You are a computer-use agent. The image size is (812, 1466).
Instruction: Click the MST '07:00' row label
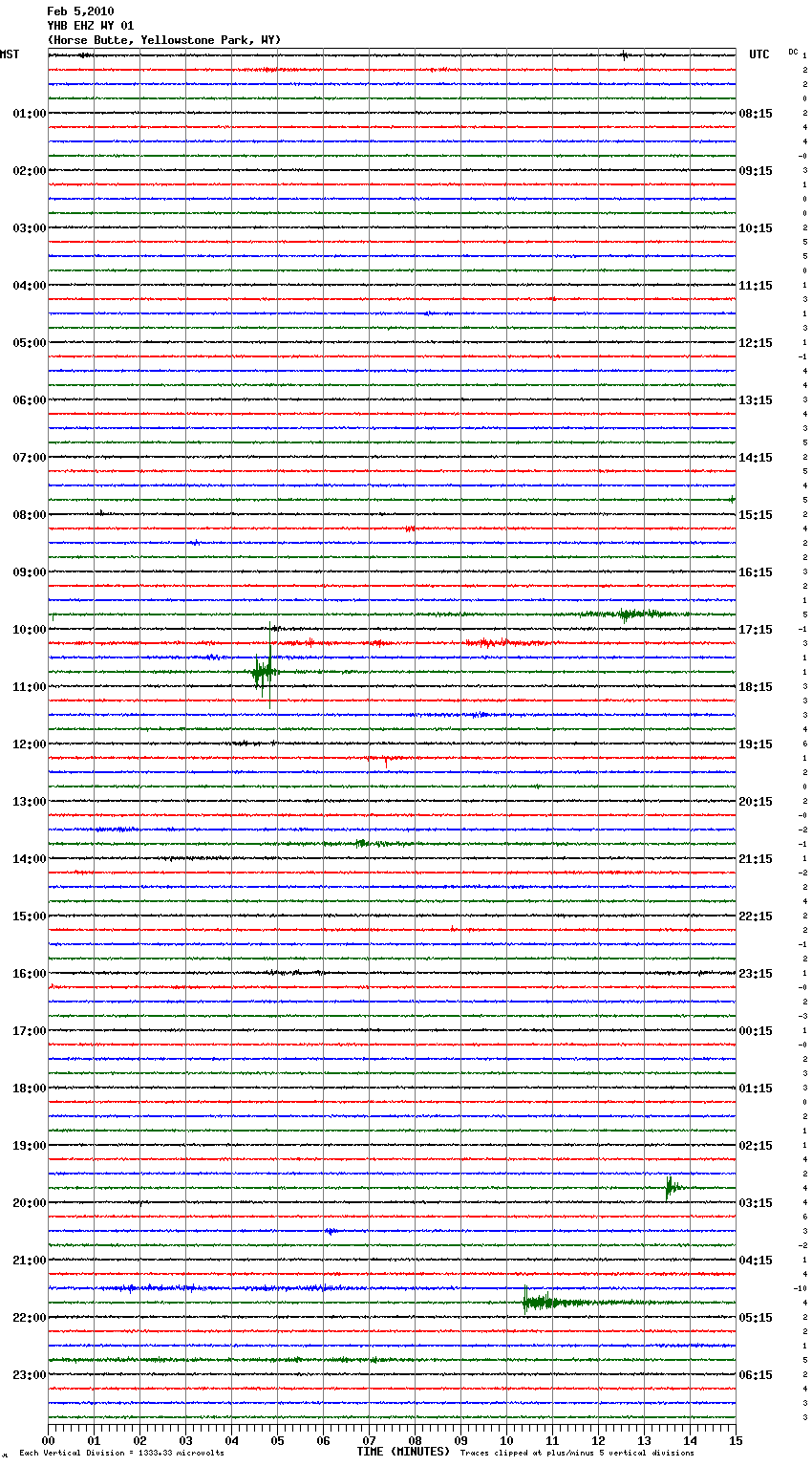pos(30,458)
